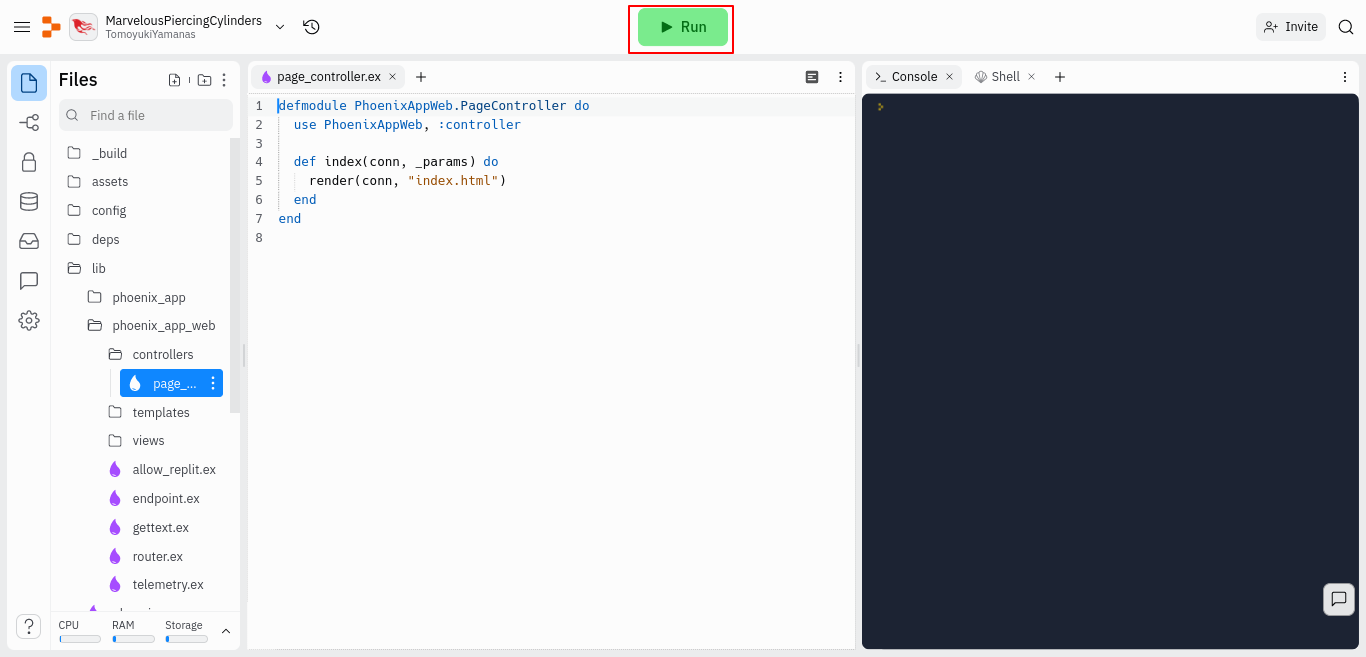1366x657 pixels.
Task: Add a new editor tab with plus
Action: pyautogui.click(x=421, y=77)
